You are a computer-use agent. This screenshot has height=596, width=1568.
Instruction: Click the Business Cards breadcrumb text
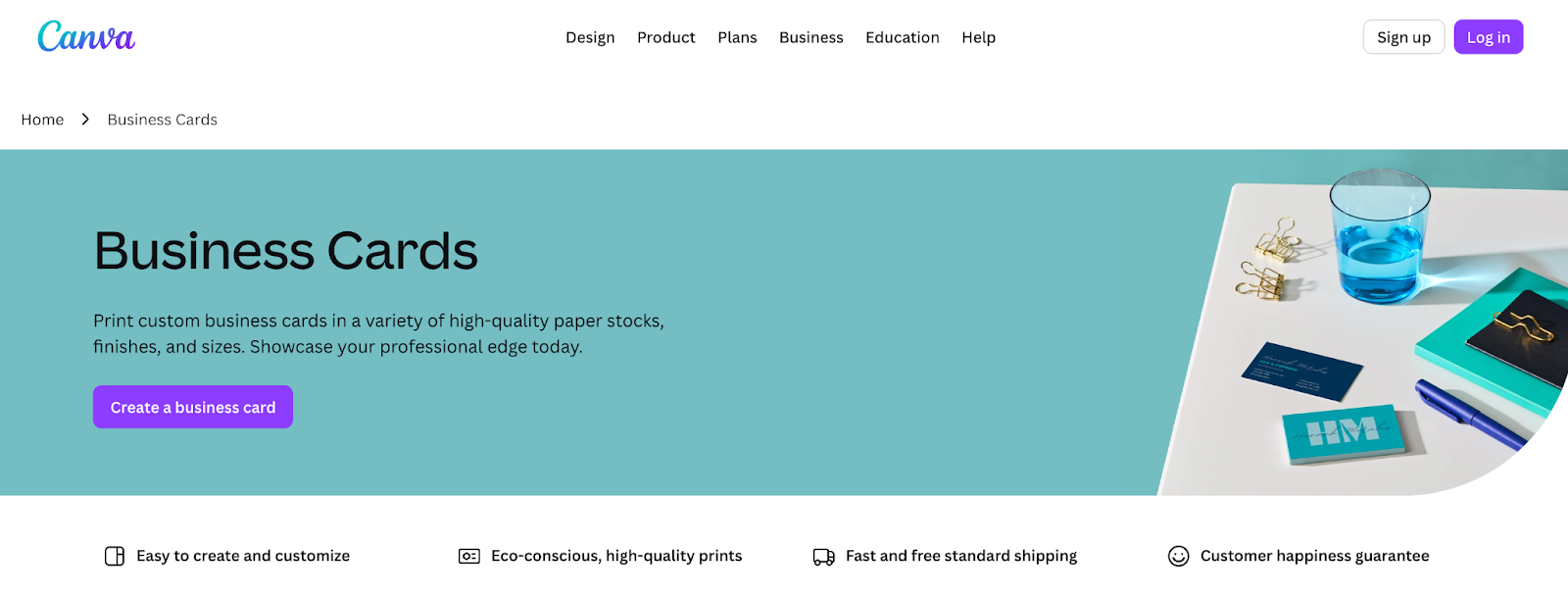coord(163,120)
